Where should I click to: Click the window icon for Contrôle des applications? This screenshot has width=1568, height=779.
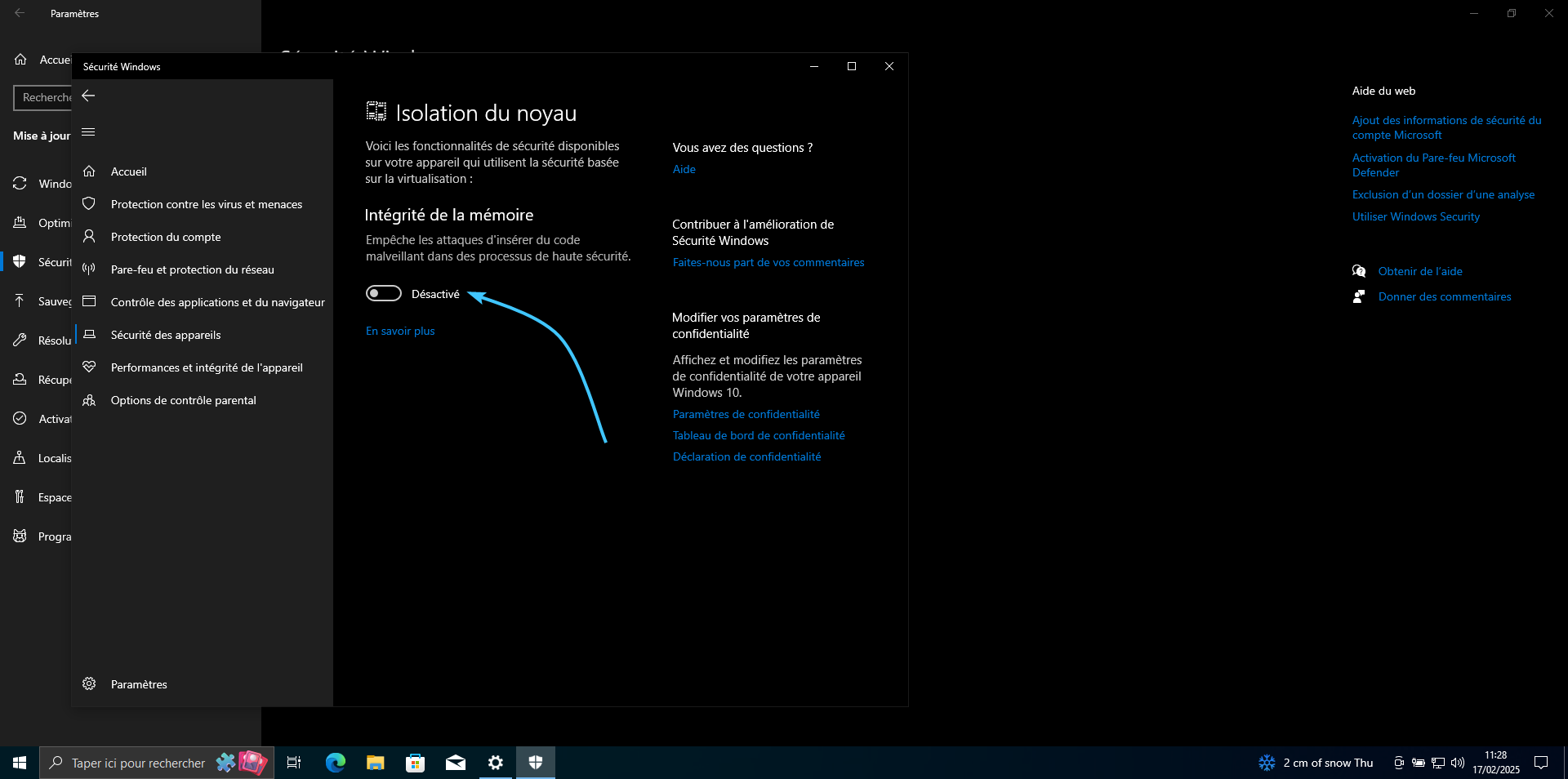(90, 301)
